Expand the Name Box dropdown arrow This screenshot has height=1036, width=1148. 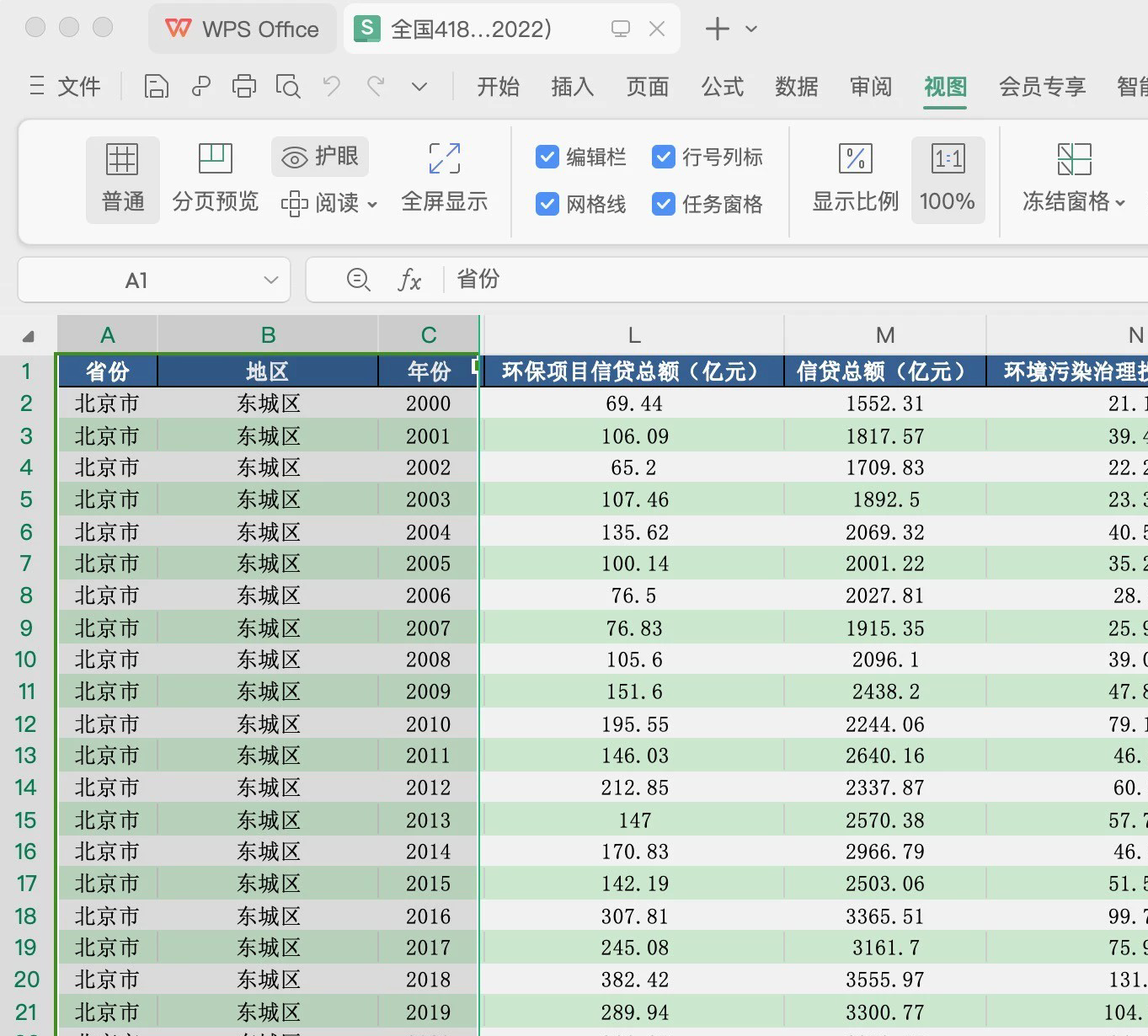pyautogui.click(x=270, y=280)
